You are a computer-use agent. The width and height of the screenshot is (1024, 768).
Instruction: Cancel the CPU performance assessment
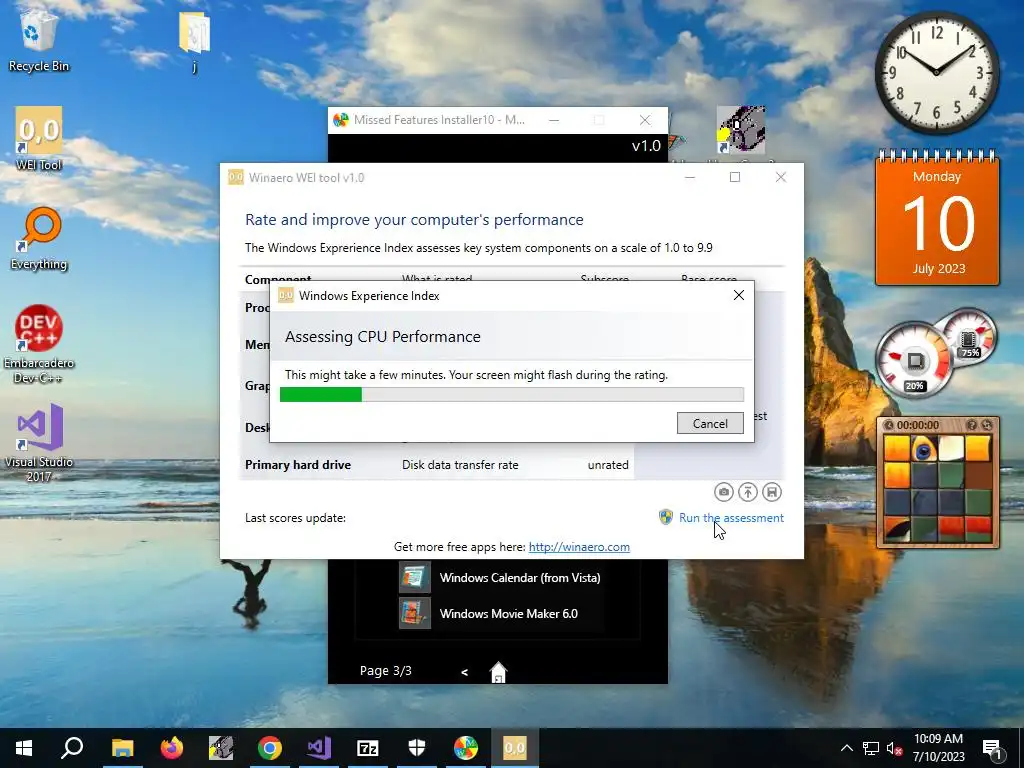coord(710,423)
